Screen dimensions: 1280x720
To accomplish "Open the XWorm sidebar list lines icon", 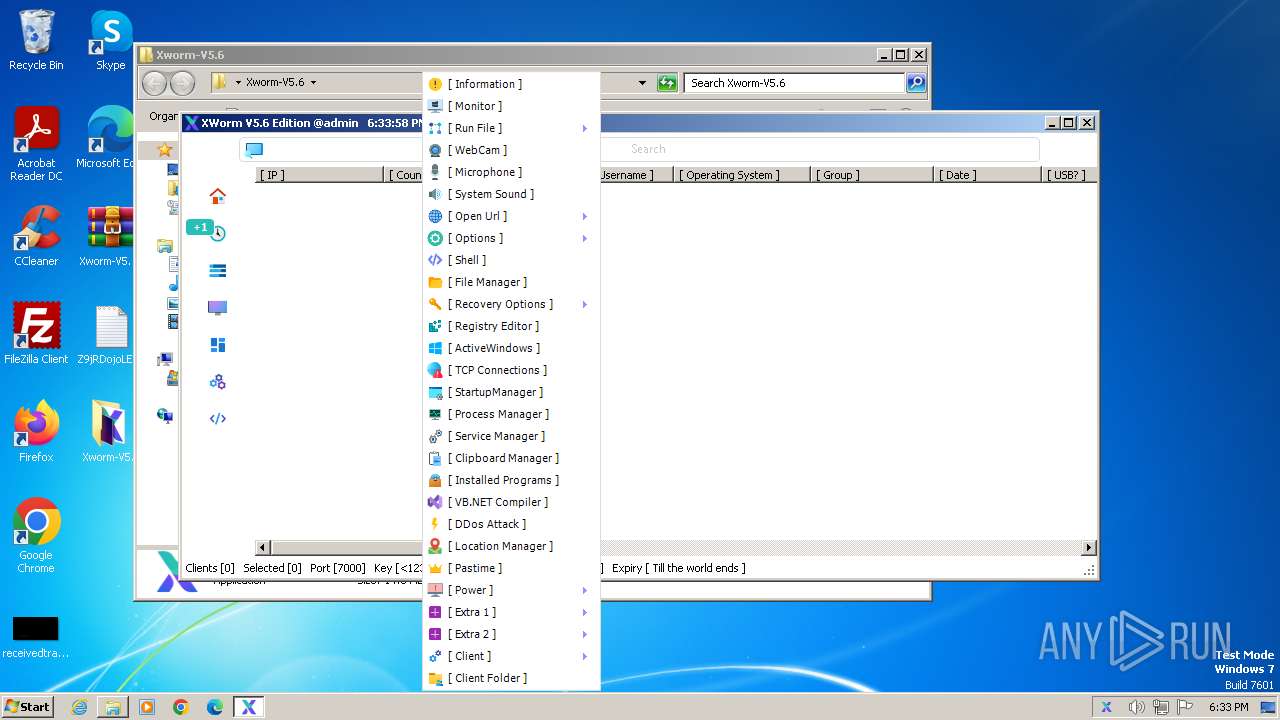I will 217,270.
